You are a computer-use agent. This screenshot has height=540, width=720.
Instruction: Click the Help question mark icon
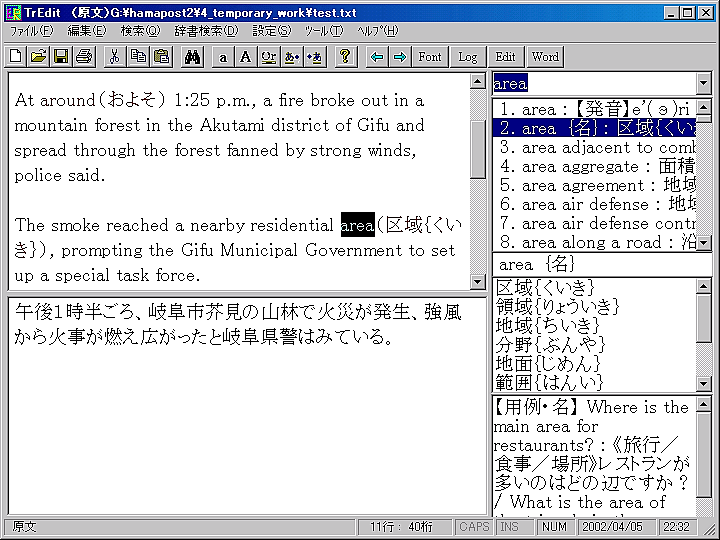[344, 57]
